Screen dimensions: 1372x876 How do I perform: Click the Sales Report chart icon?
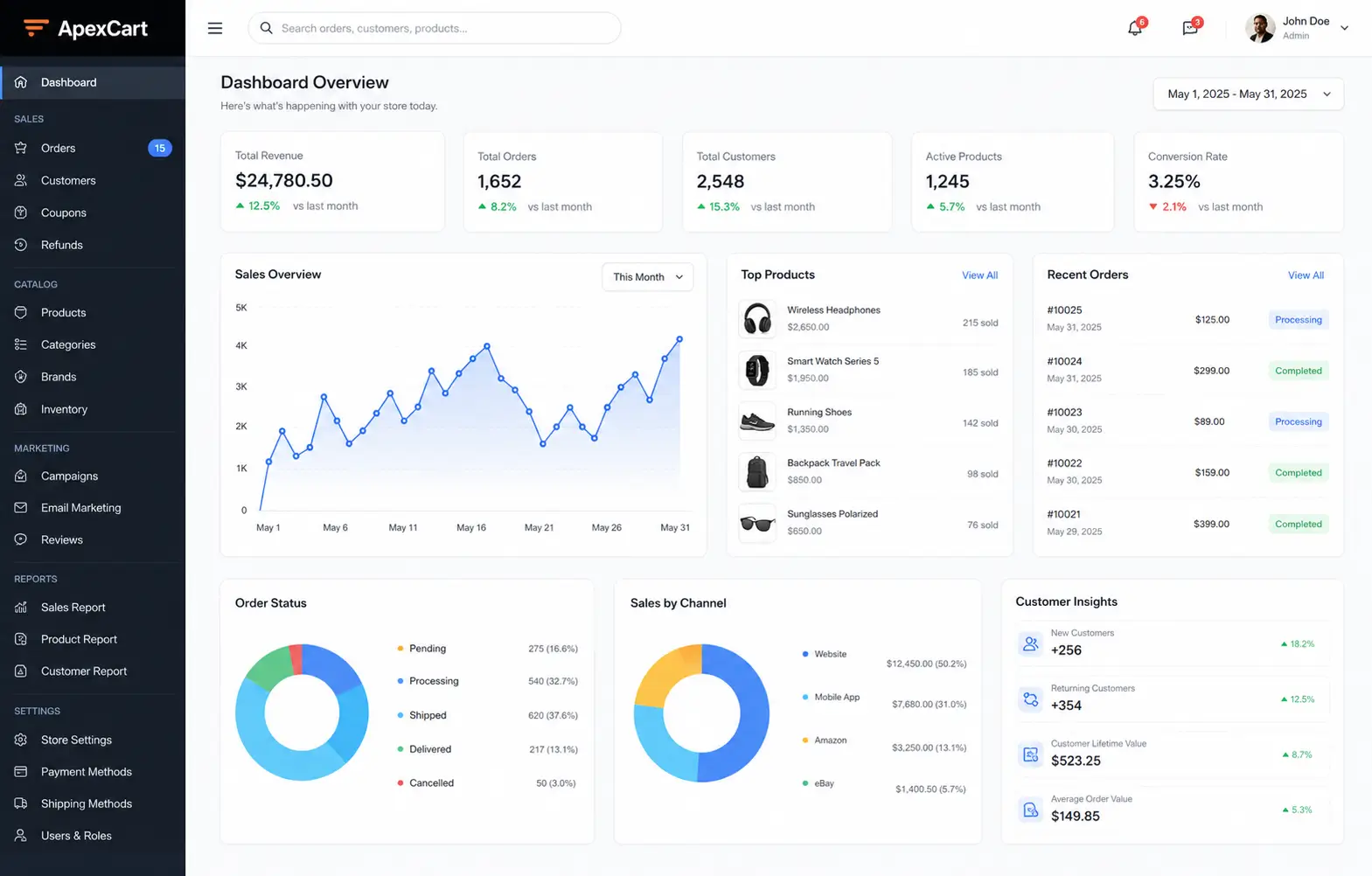(x=21, y=607)
